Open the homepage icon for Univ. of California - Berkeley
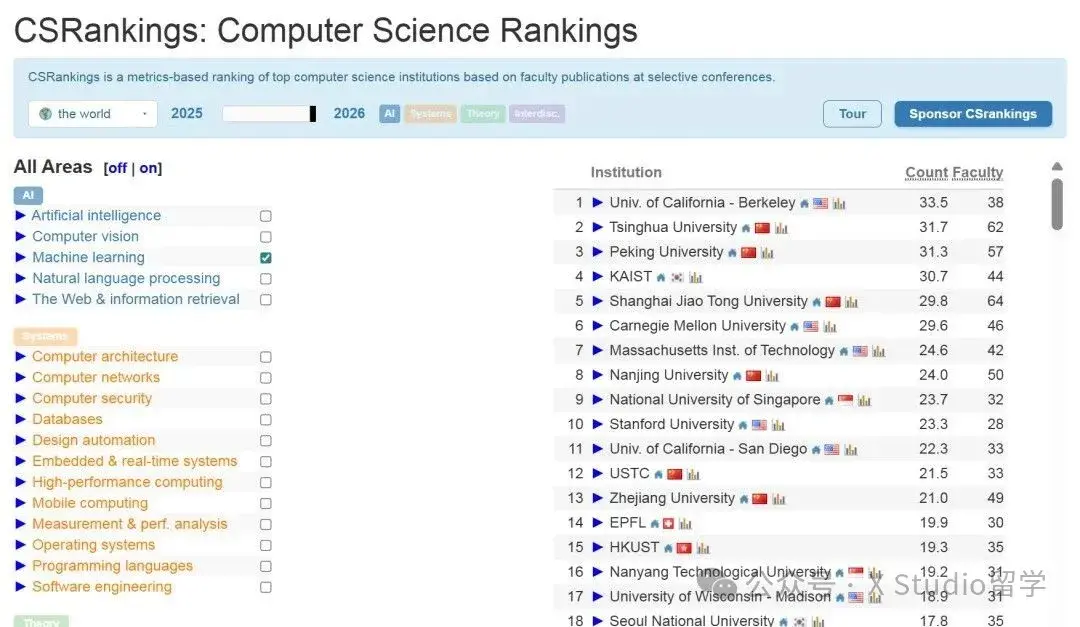Image resolution: width=1080 pixels, height=627 pixels. click(804, 204)
